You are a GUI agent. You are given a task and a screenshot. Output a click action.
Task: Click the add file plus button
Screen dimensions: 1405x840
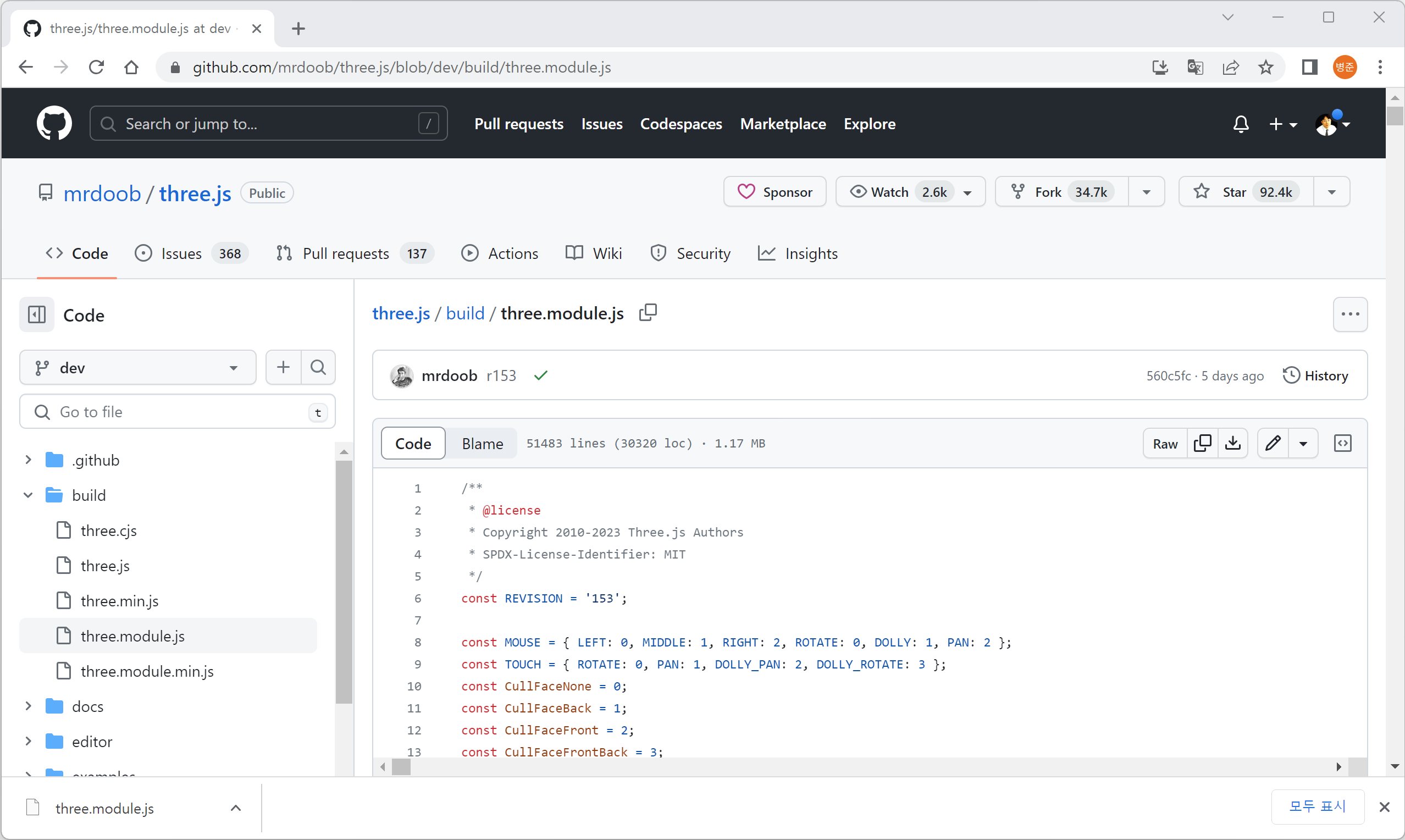[283, 367]
